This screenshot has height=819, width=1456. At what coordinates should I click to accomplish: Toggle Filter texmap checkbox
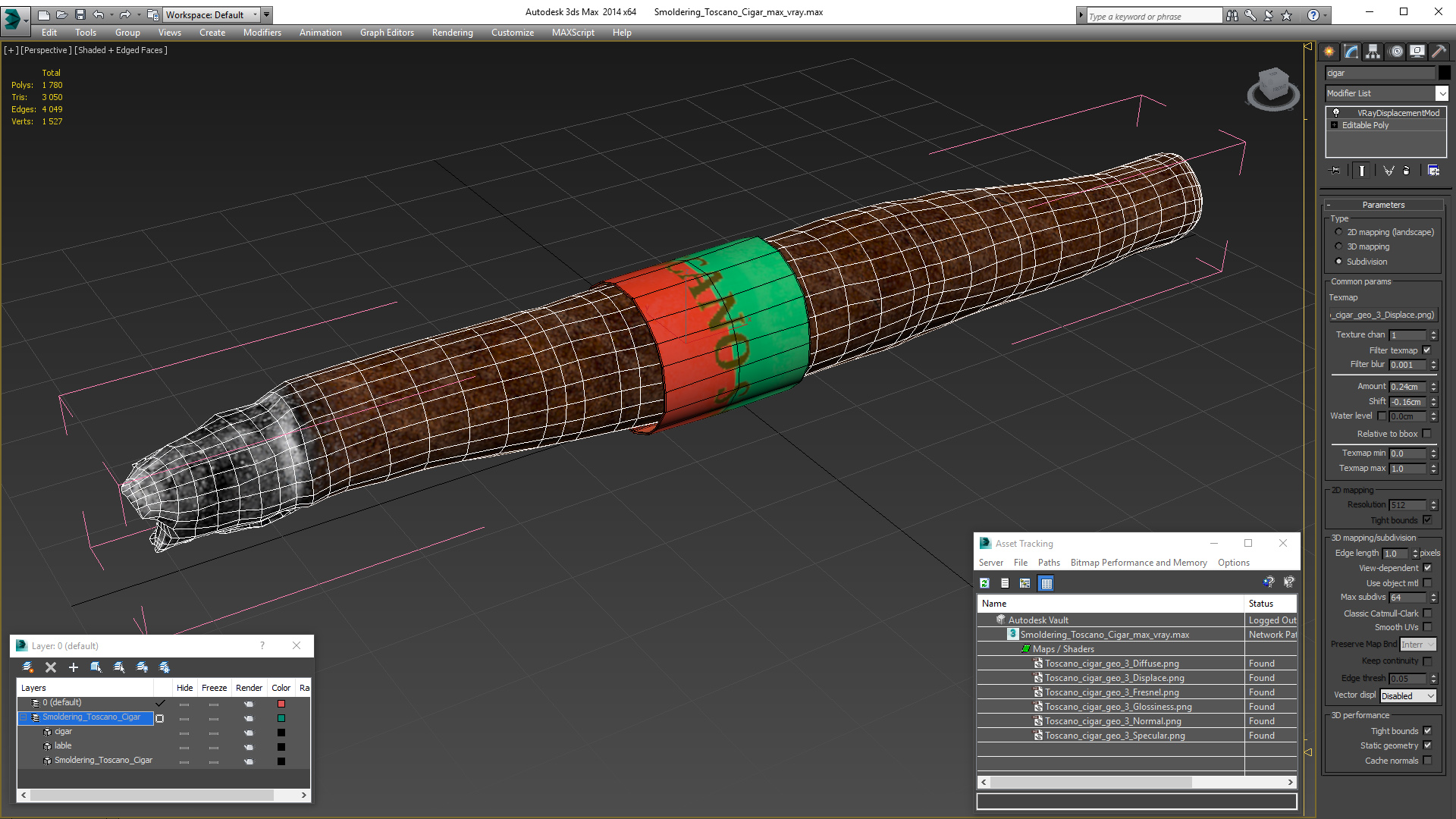pos(1426,350)
